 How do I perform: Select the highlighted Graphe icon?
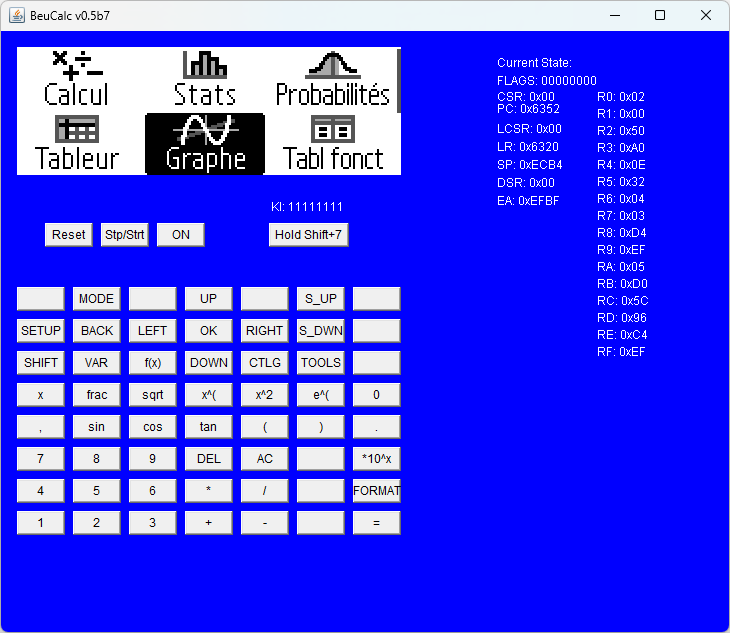point(205,143)
